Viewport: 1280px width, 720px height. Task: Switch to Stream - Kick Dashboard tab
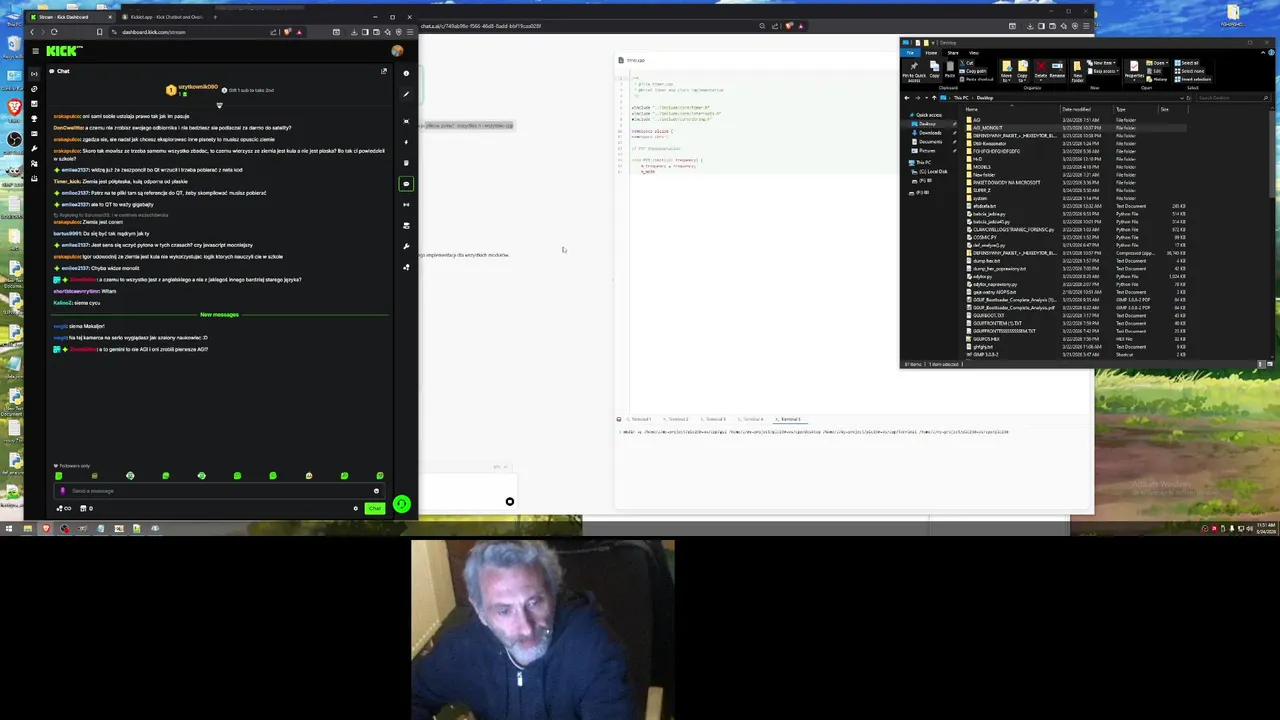70,17
